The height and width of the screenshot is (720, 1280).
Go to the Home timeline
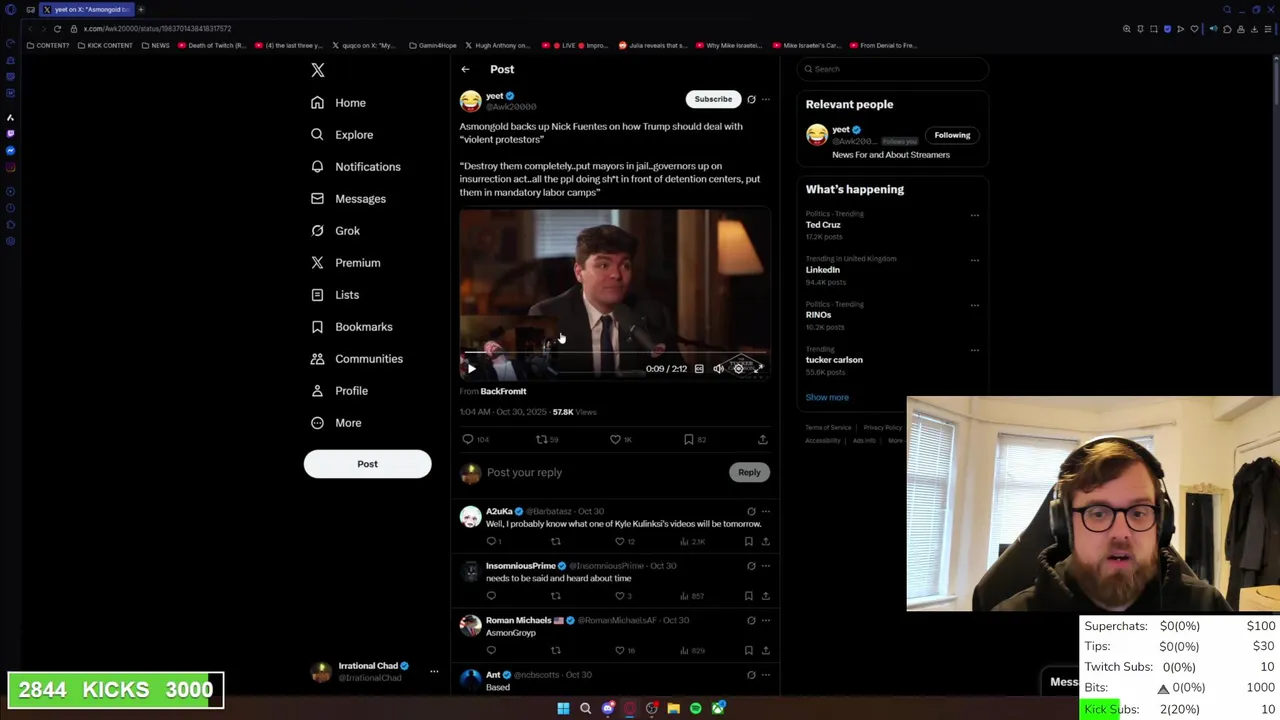338,103
